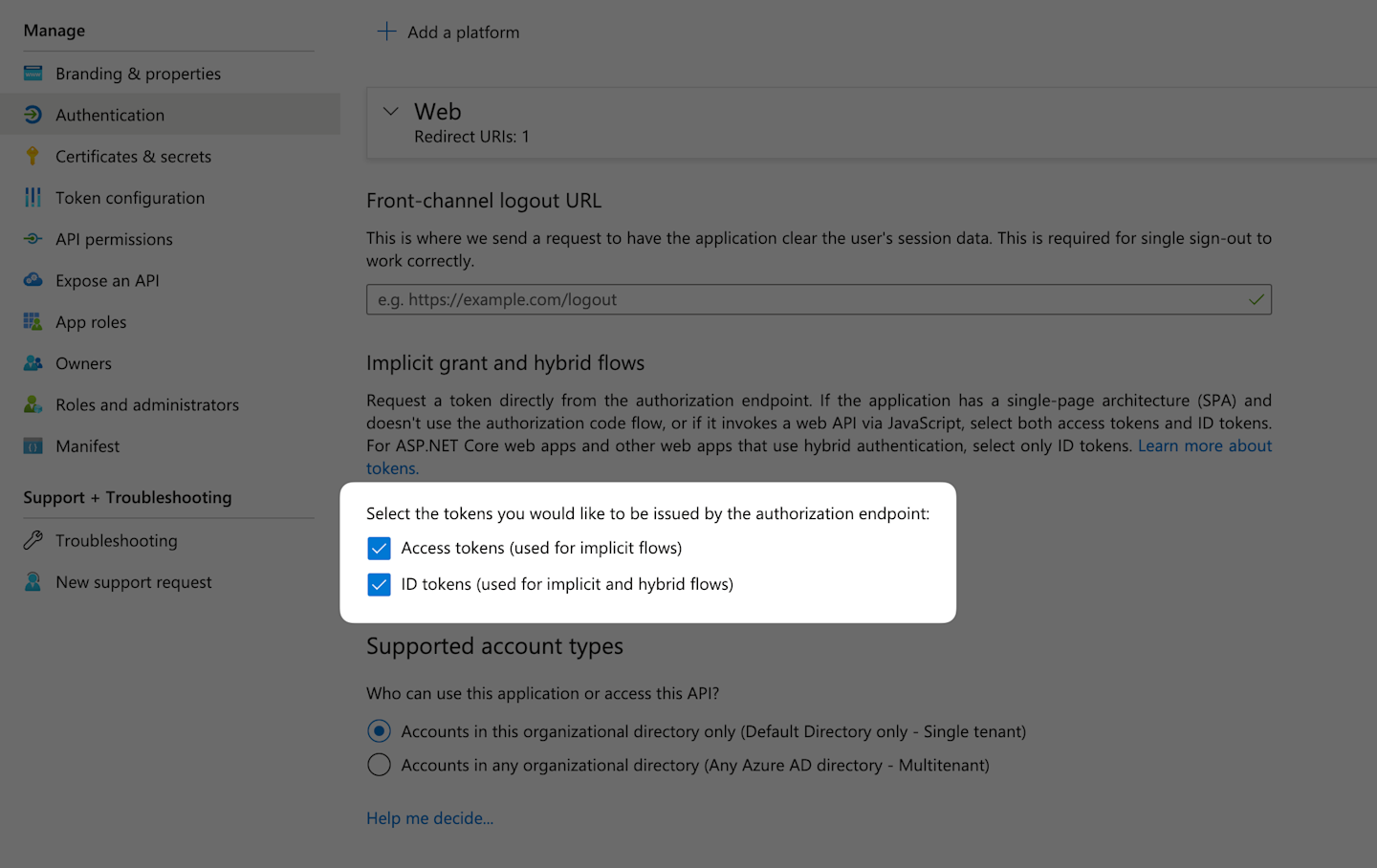1377x868 pixels.
Task: Click the Expose an API cloud icon
Action: coord(33,280)
